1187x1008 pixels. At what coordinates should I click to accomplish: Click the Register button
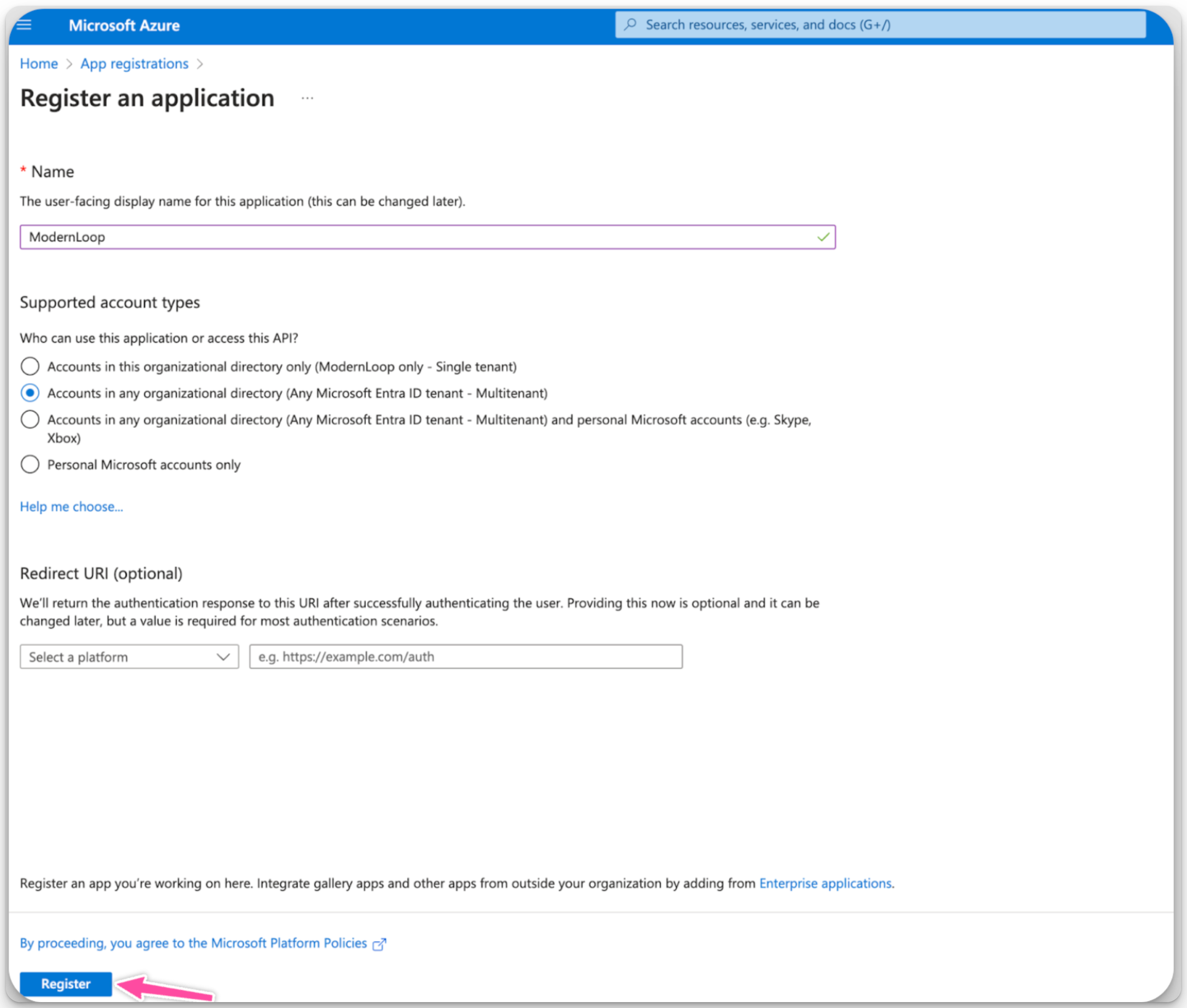point(66,984)
